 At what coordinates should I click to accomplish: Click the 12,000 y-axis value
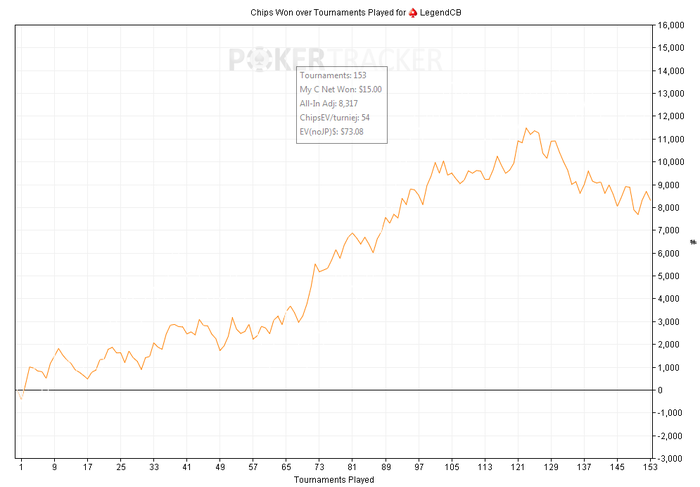(671, 116)
